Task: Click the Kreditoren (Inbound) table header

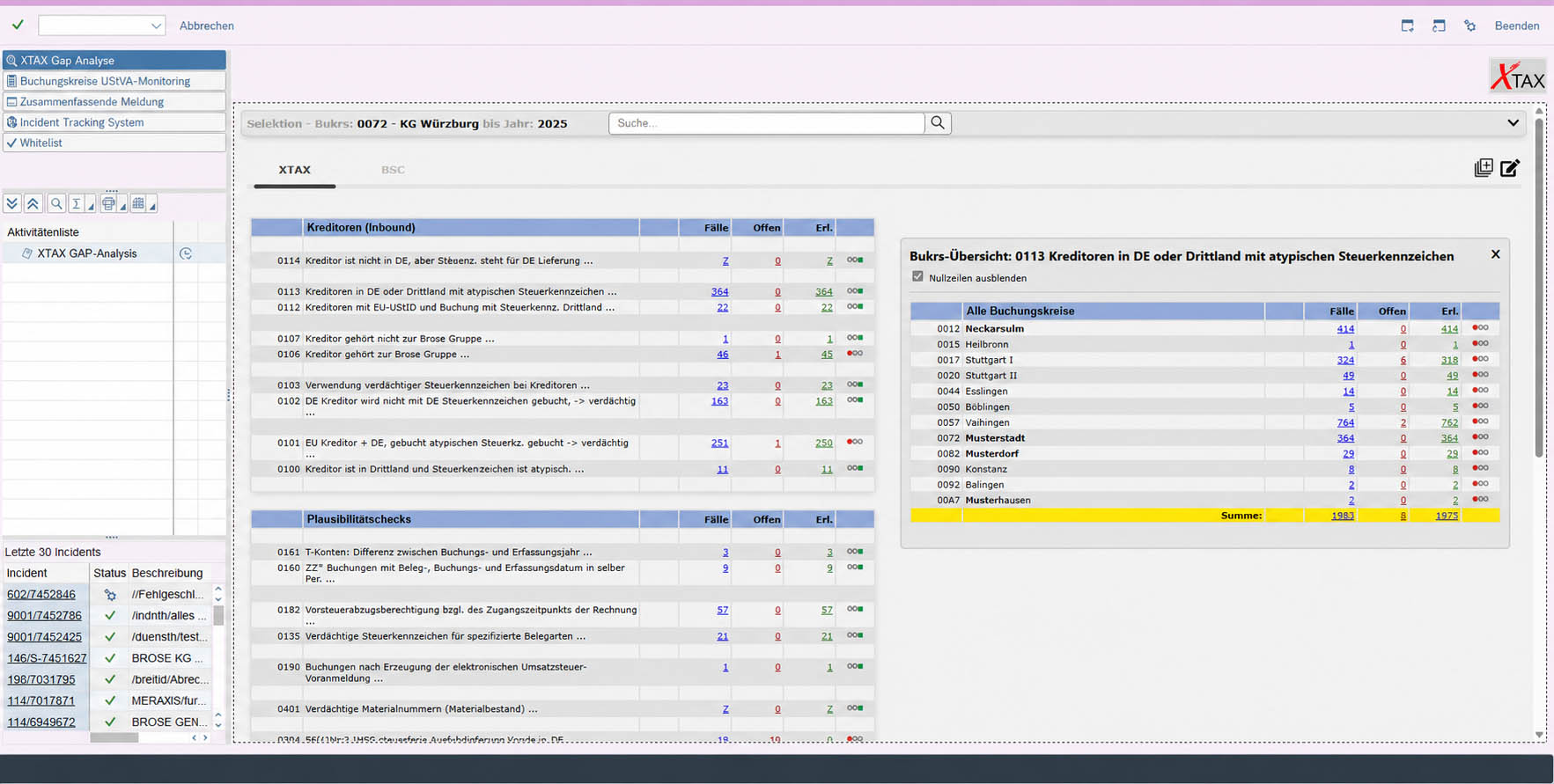Action: click(563, 227)
